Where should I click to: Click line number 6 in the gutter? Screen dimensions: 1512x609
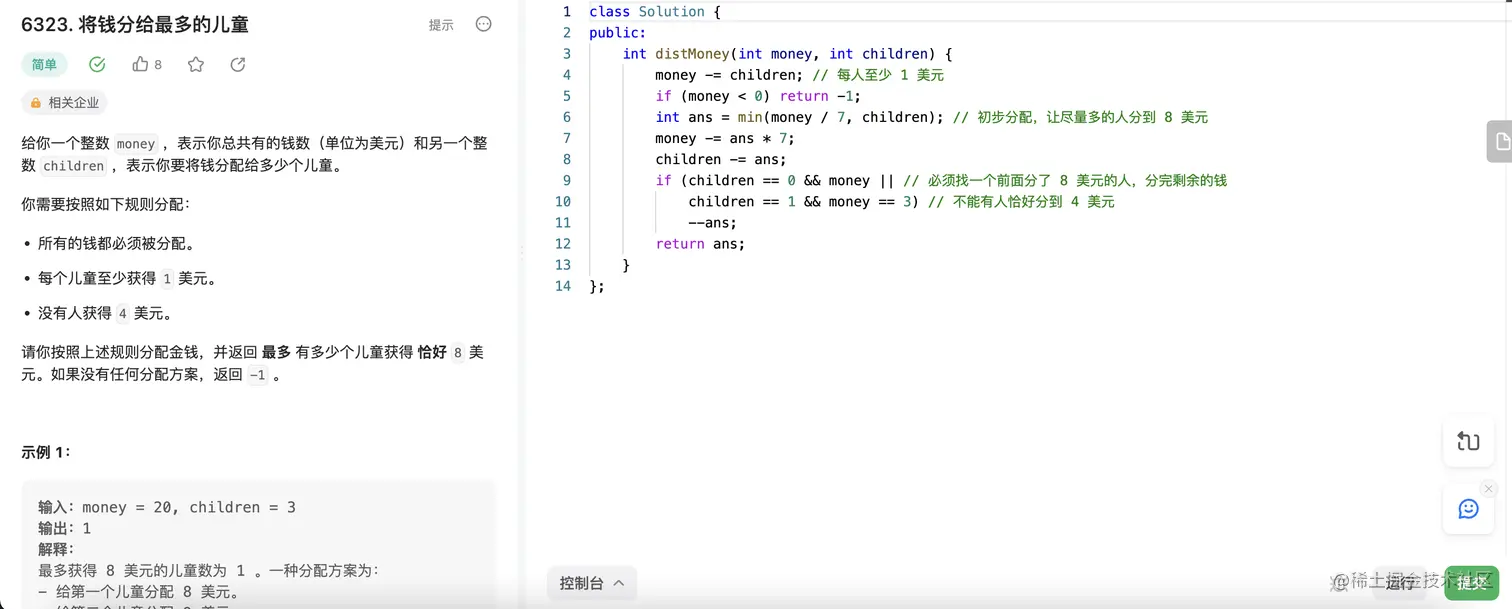coord(567,117)
